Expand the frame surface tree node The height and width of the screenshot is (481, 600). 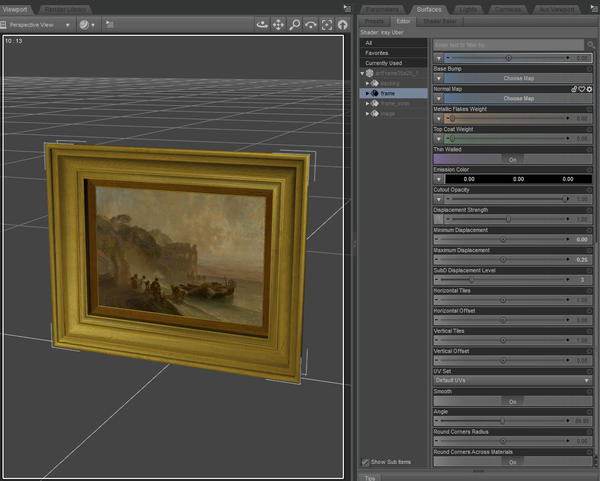click(367, 93)
